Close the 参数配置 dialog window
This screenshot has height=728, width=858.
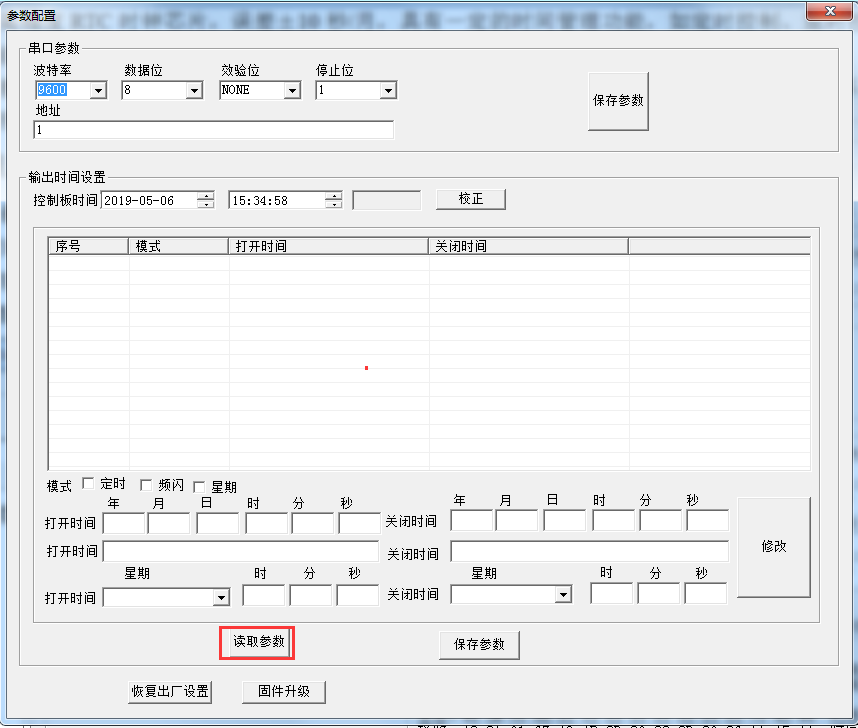click(x=829, y=11)
